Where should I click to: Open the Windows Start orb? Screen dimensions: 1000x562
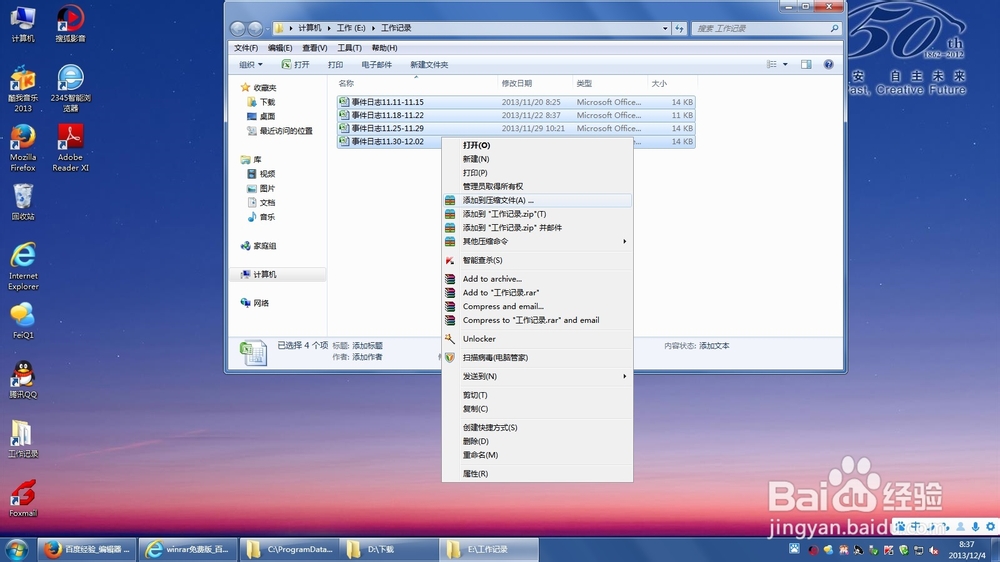click(17, 549)
